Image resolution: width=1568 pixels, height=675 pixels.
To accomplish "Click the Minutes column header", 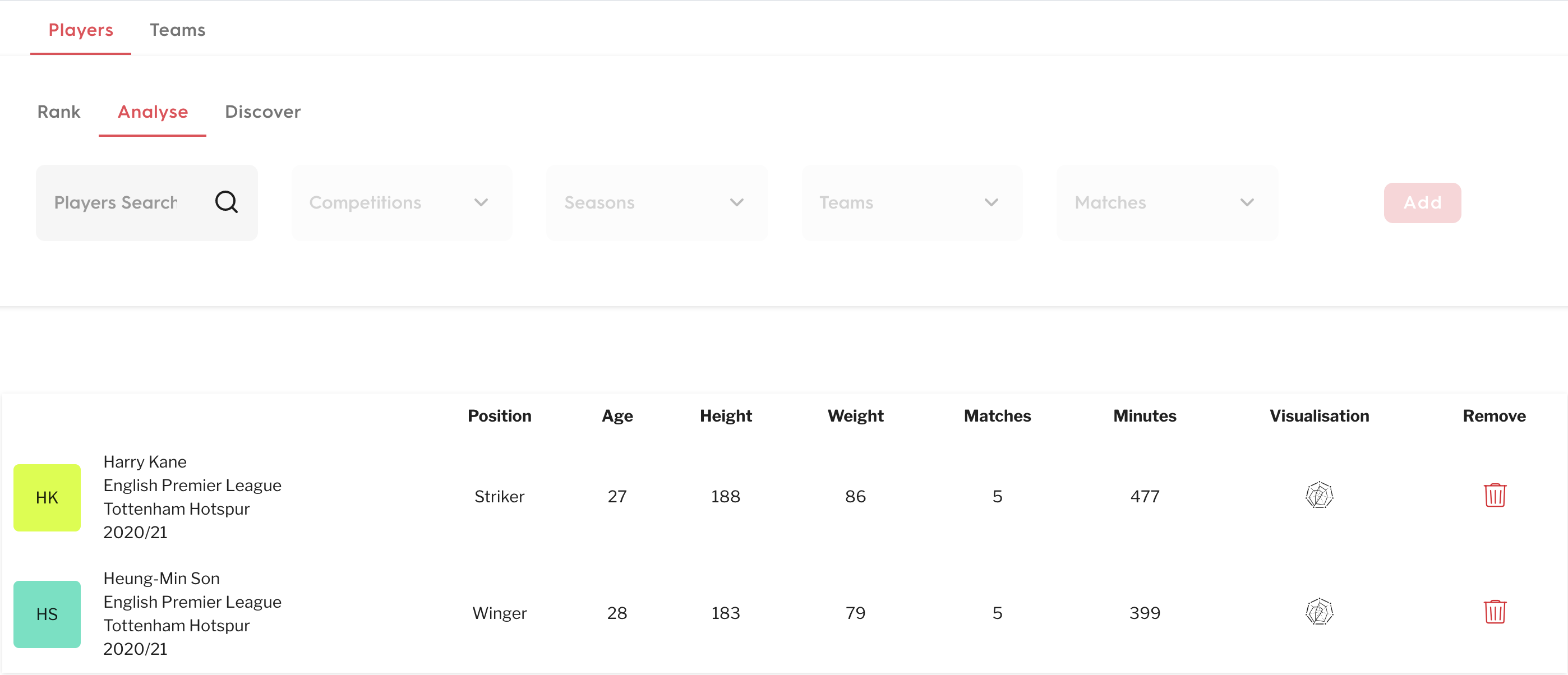I will 1145,416.
